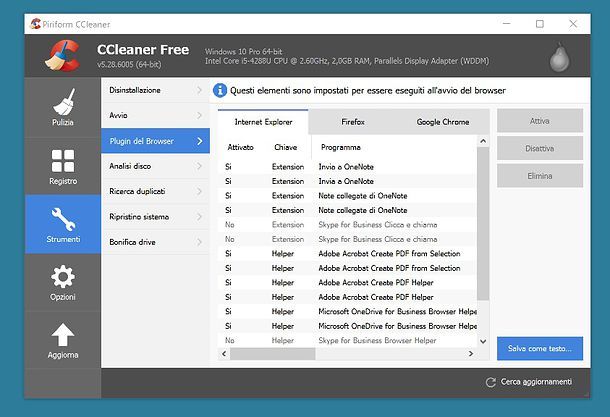The width and height of the screenshot is (610, 417).
Task: Click the vertical scrollbar of plugin list
Action: (x=483, y=230)
